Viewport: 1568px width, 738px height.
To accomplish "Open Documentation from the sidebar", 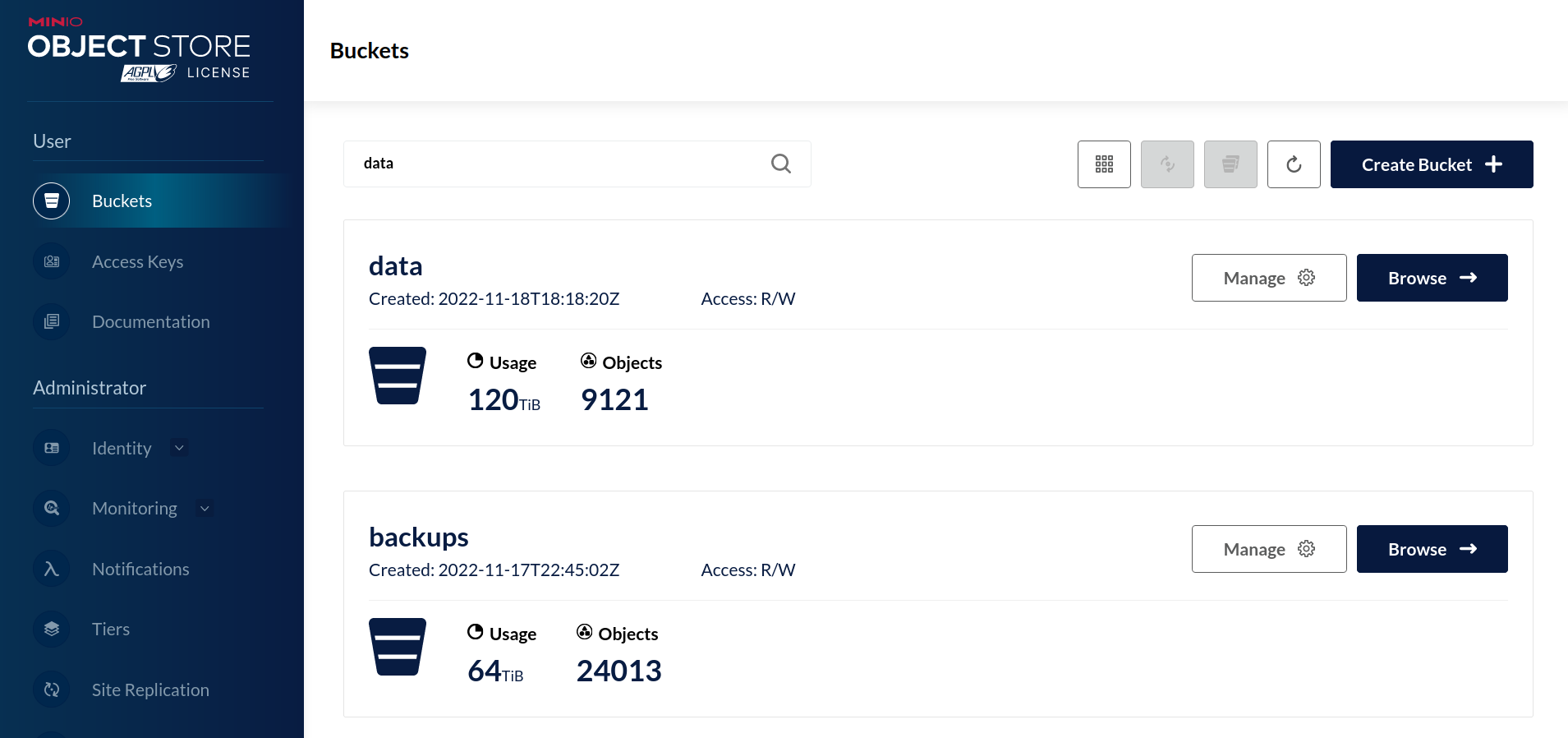I will pyautogui.click(x=150, y=322).
